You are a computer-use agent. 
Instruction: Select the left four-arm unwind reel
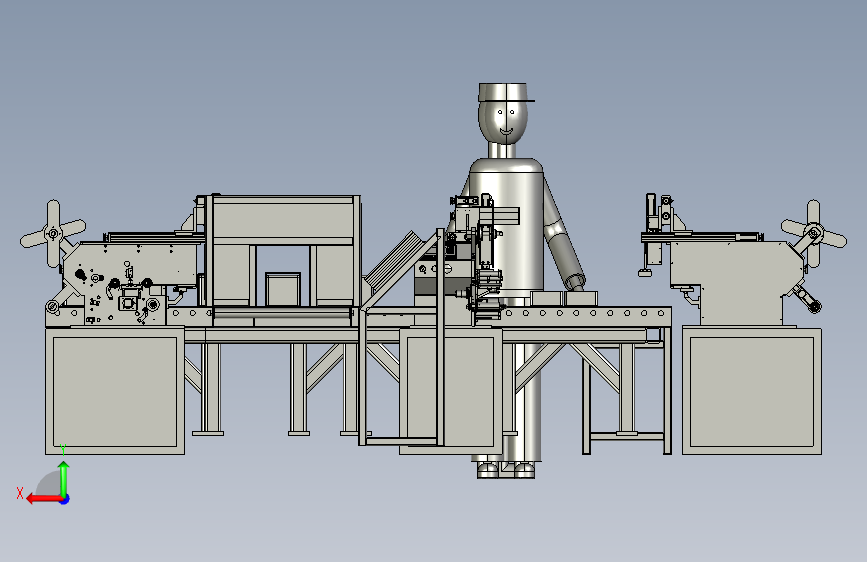(53, 233)
